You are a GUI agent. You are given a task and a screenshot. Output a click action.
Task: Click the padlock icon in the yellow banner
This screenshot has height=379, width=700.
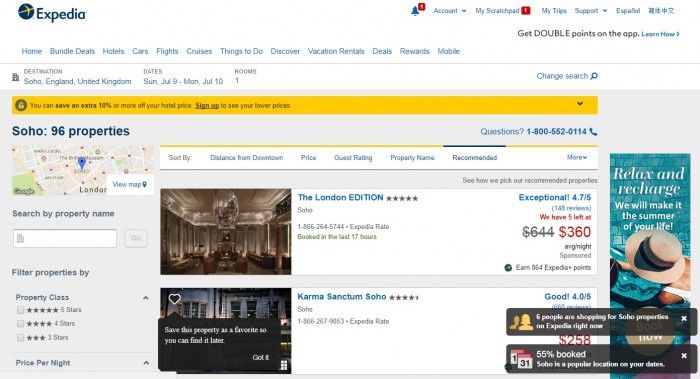coord(21,105)
